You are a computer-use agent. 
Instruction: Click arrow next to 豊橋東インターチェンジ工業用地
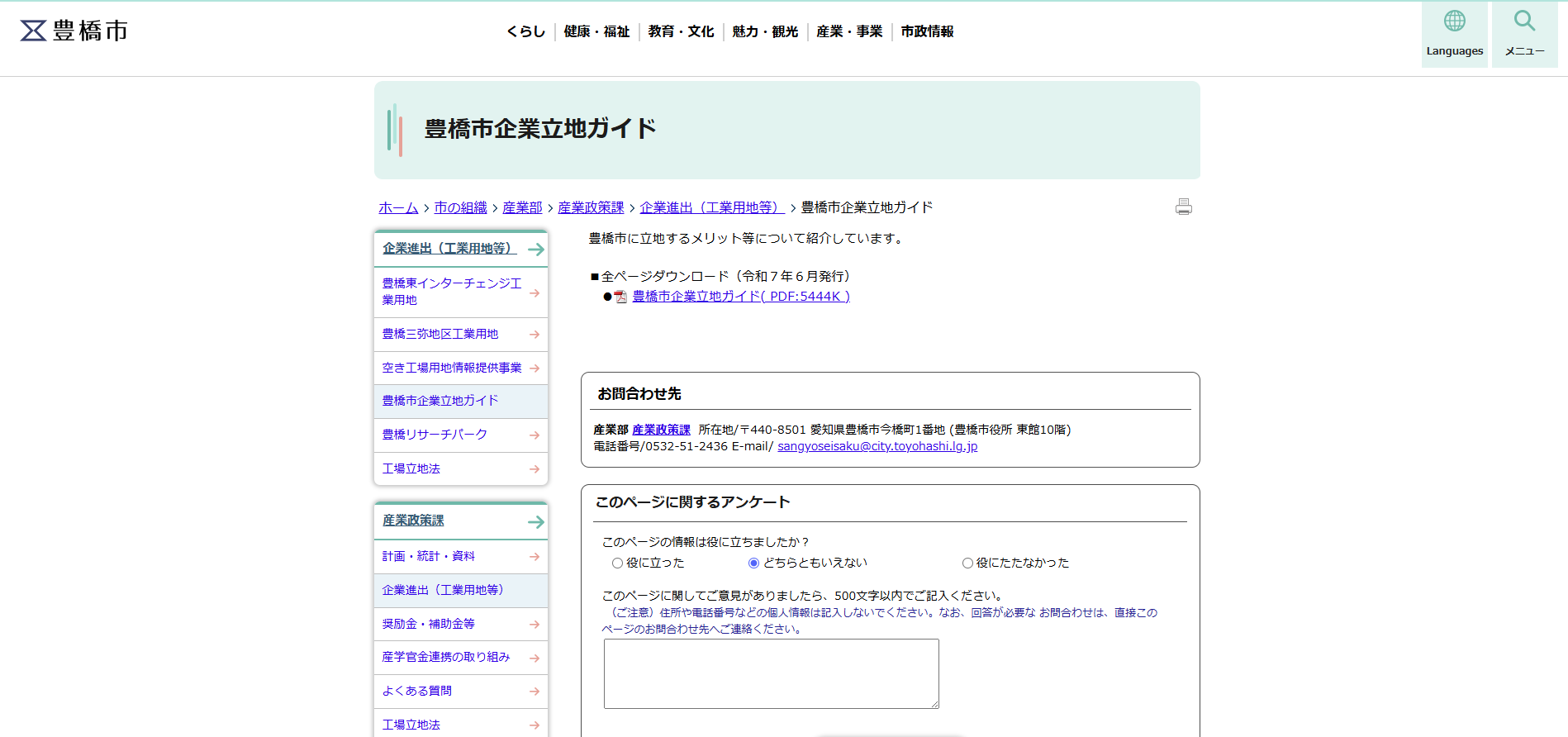[535, 292]
